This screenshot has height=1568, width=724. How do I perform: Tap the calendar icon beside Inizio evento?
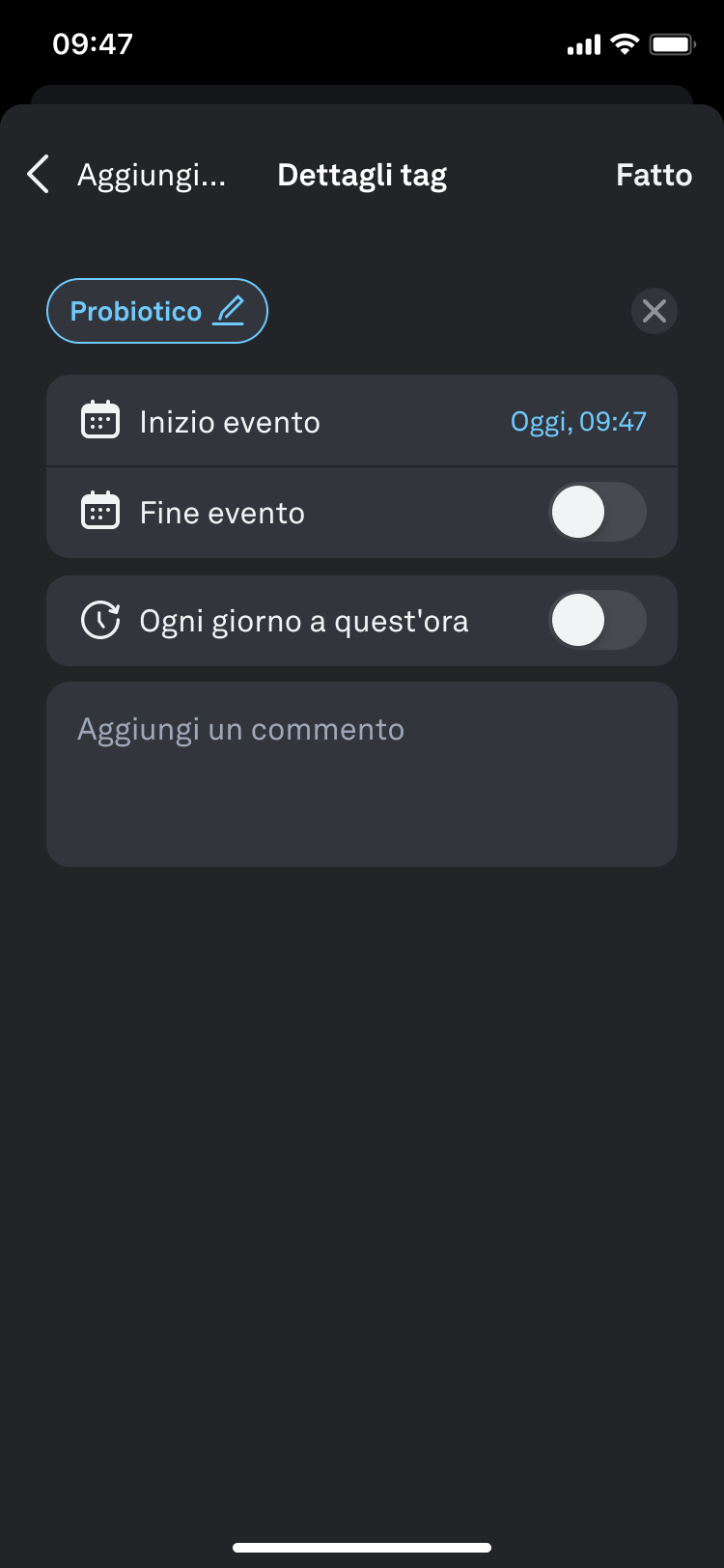100,421
